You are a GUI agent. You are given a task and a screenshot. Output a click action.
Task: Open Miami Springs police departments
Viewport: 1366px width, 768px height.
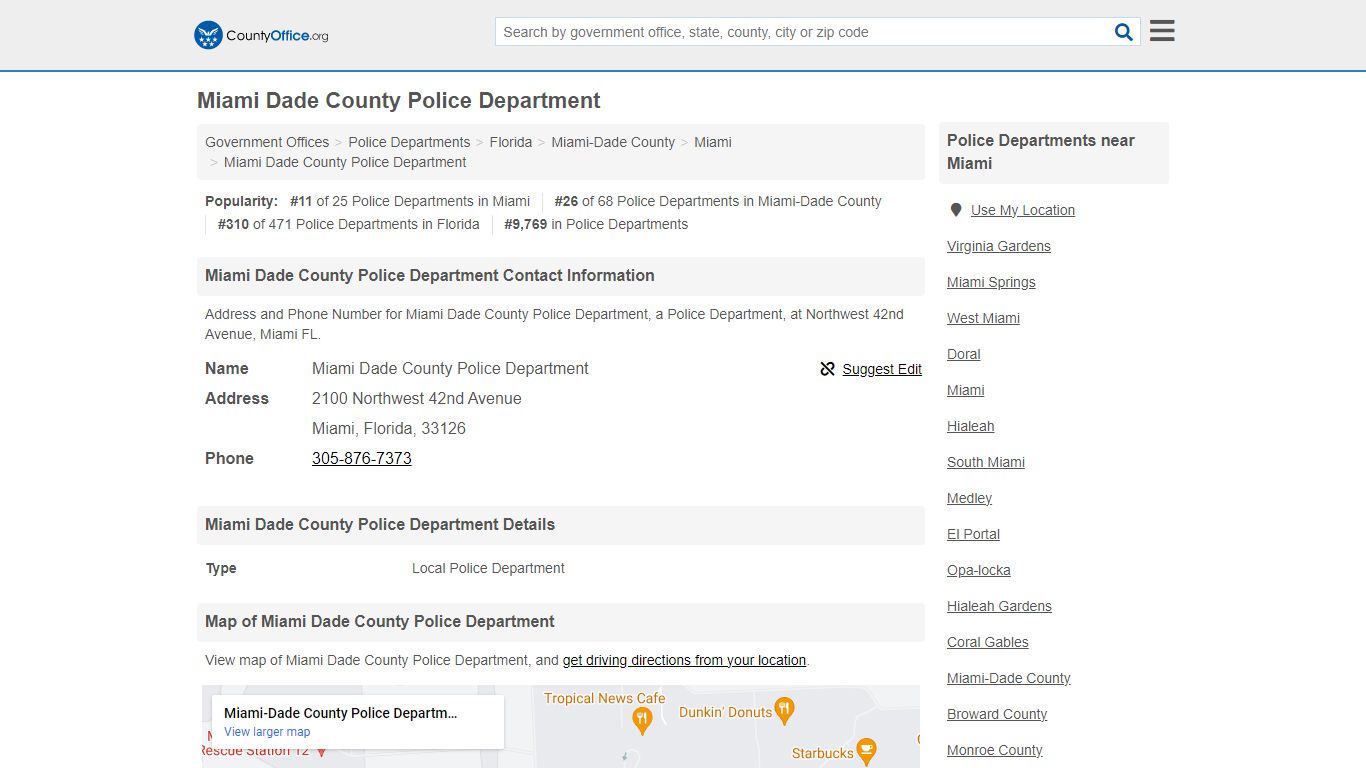tap(991, 282)
